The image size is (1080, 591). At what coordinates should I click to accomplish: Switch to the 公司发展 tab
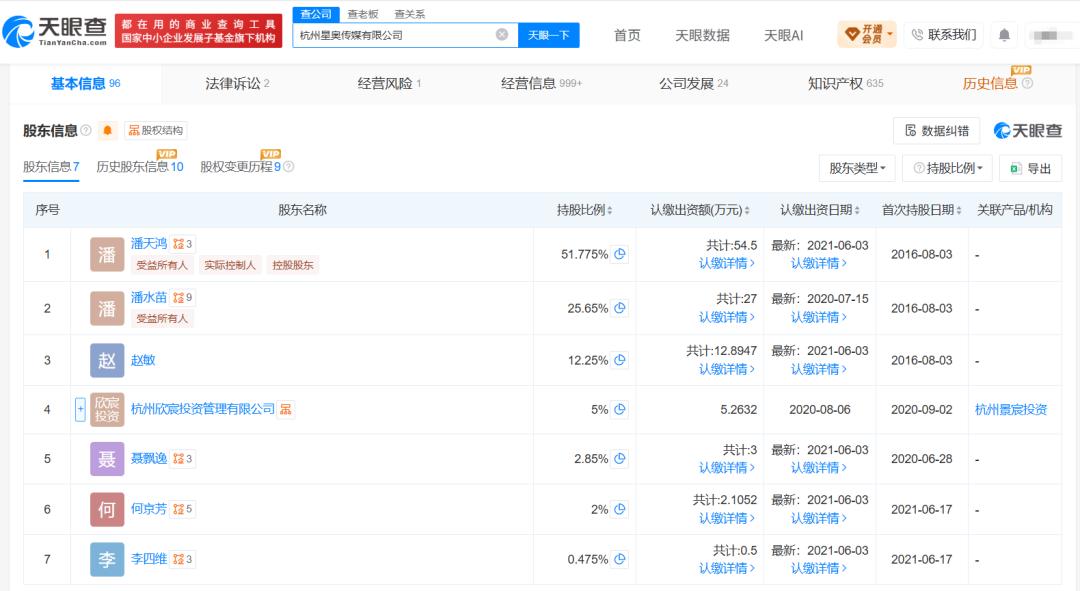click(694, 83)
